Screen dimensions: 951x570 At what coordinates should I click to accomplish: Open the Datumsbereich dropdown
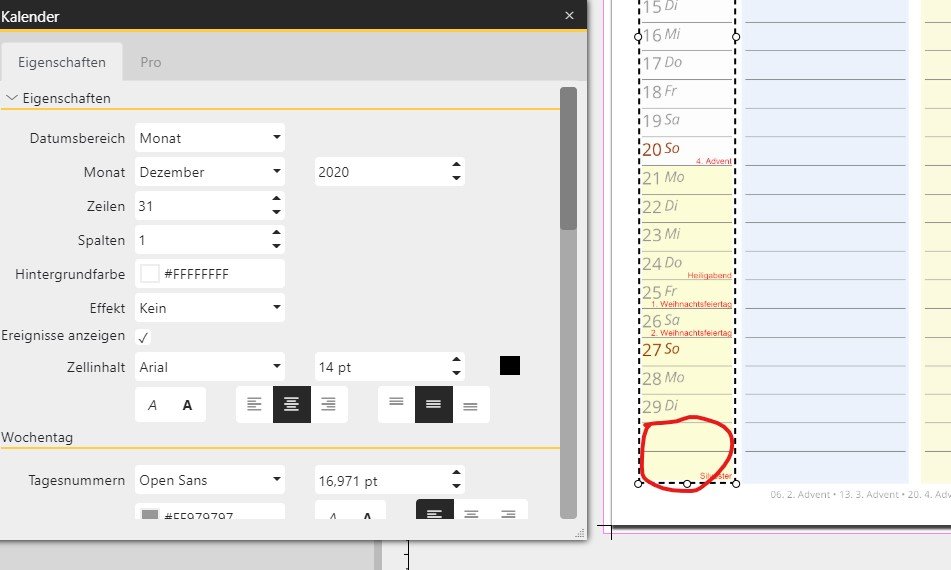[x=210, y=138]
